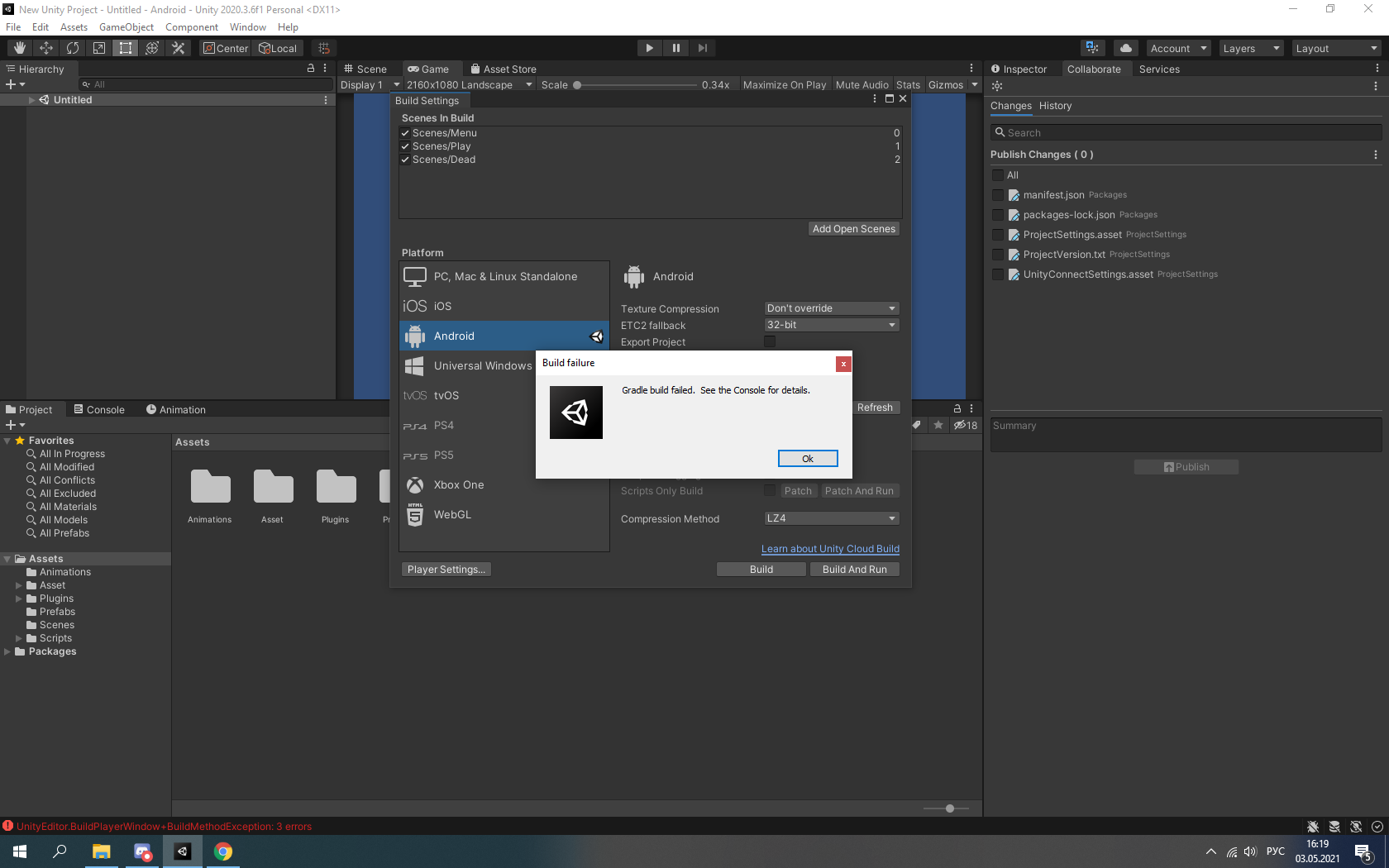Open the Account dropdown
The image size is (1389, 868).
(x=1178, y=48)
